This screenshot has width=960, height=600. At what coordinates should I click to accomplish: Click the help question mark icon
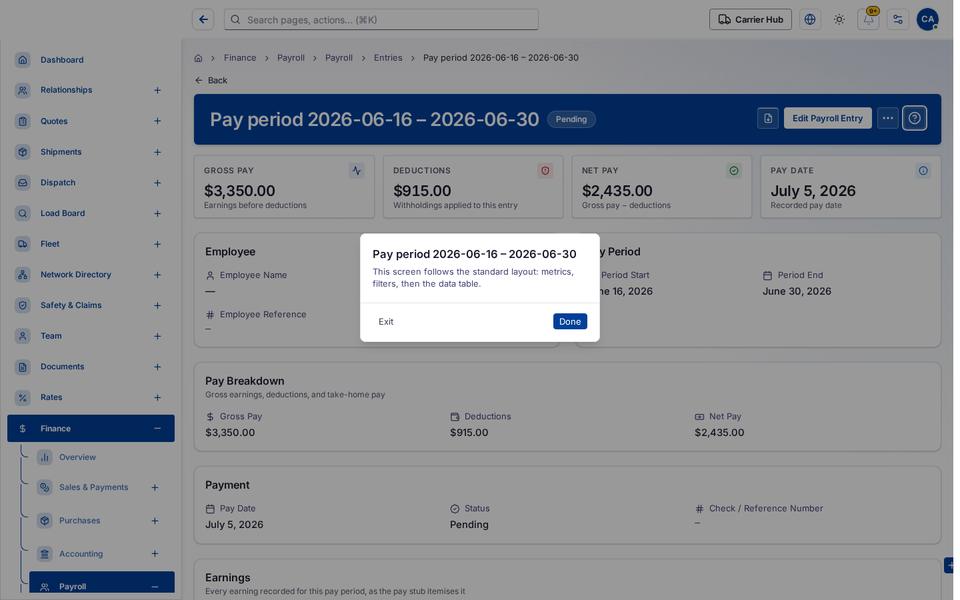pyautogui.click(x=914, y=118)
